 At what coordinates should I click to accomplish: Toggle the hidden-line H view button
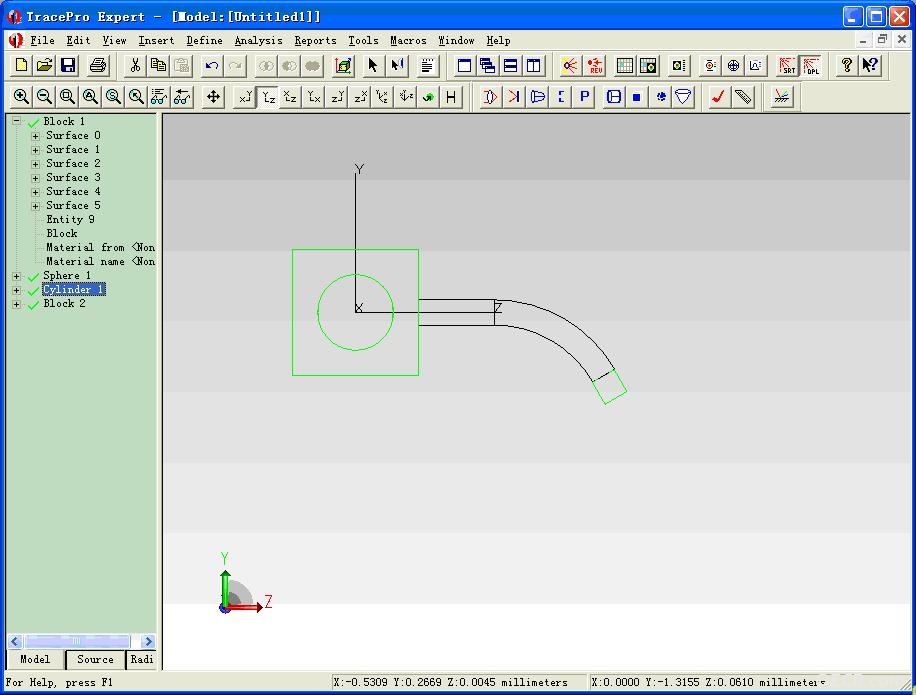click(x=451, y=96)
